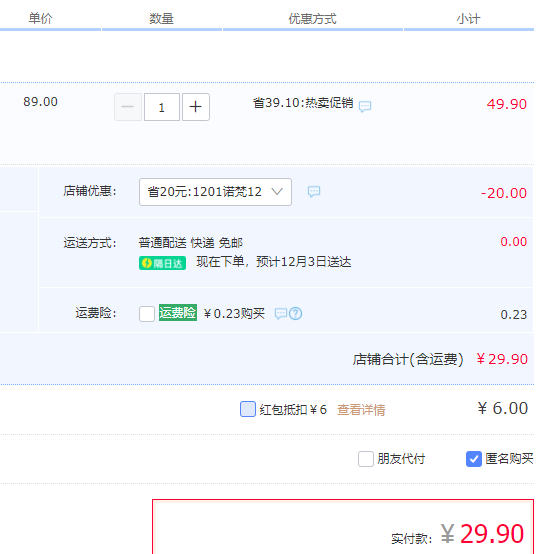Open the question mark help for 运费险
The width and height of the screenshot is (548, 554).
click(x=295, y=313)
